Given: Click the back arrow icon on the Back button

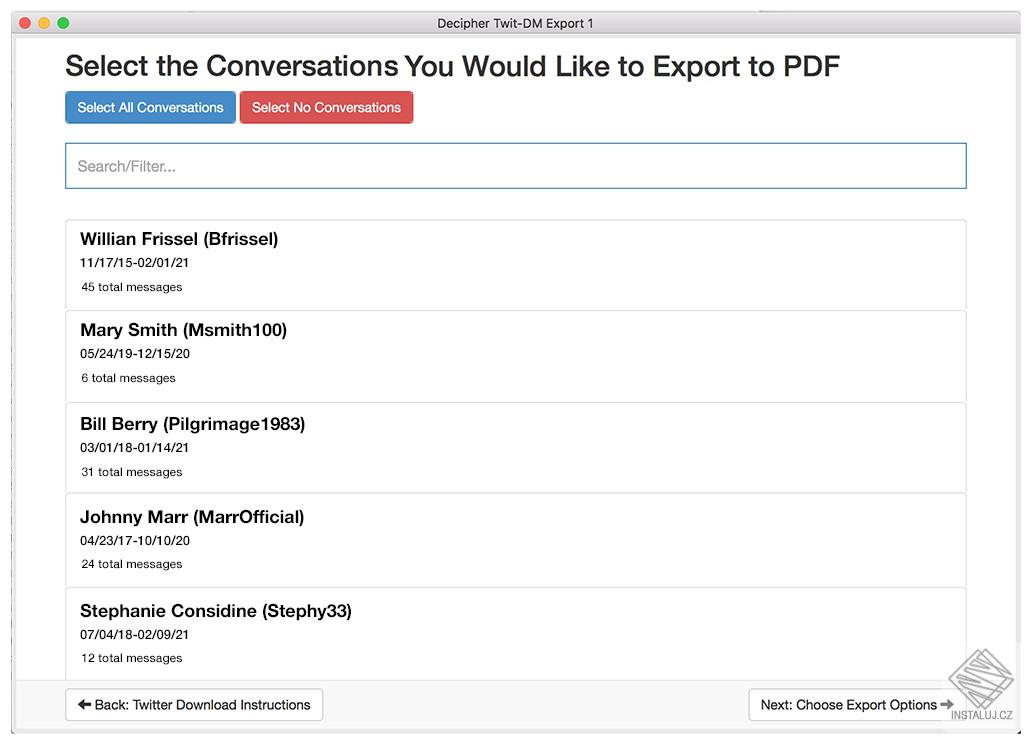Looking at the screenshot, I should pos(84,704).
